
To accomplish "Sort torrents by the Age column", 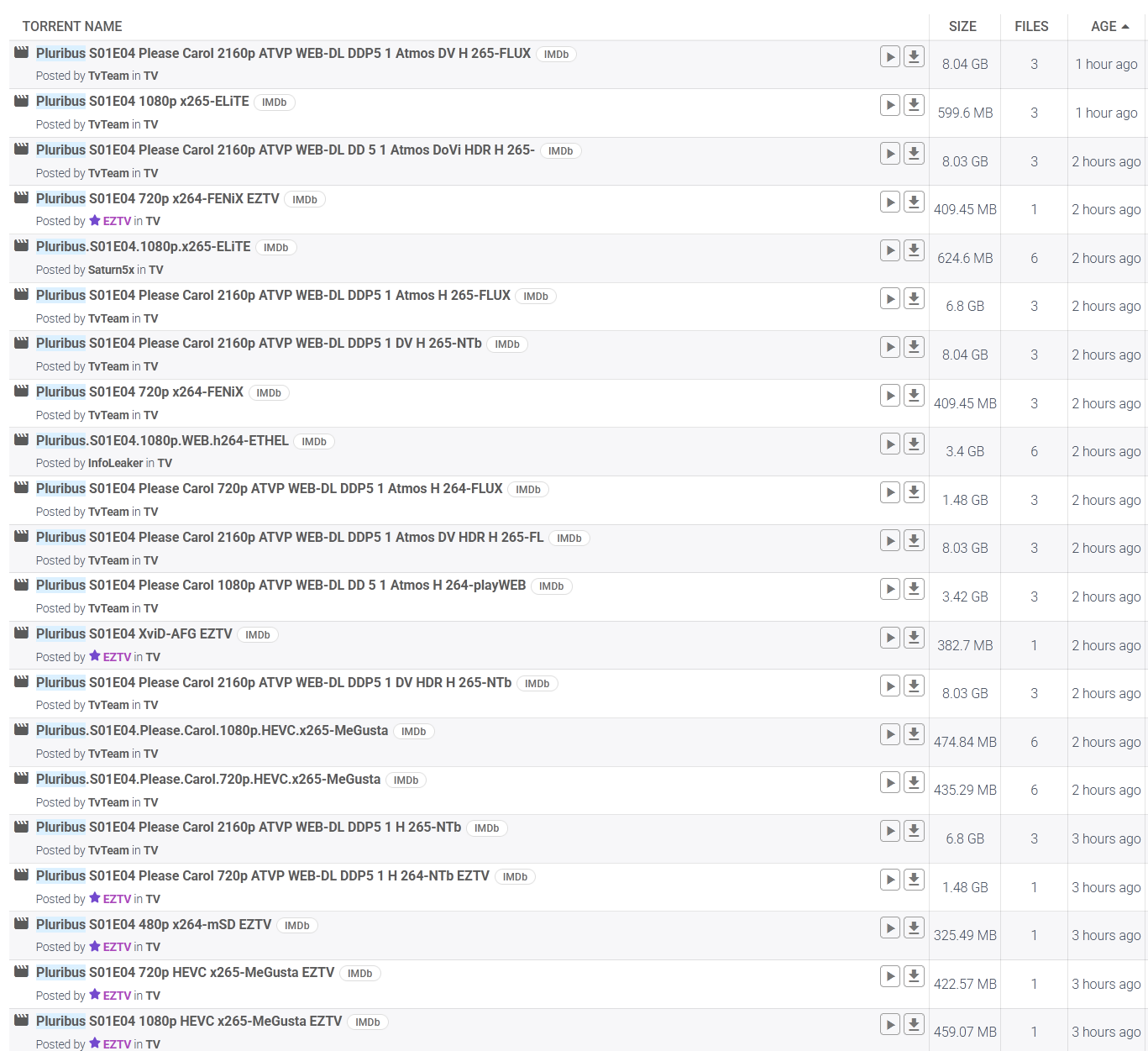I will 1109,26.
